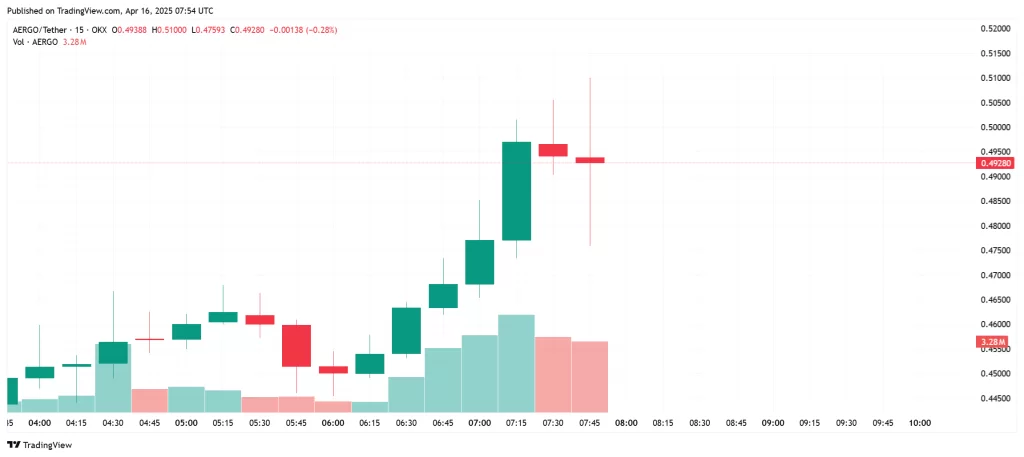The width and height of the screenshot is (1024, 457).
Task: Click the 05:00 time axis label
Action: pyautogui.click(x=186, y=423)
